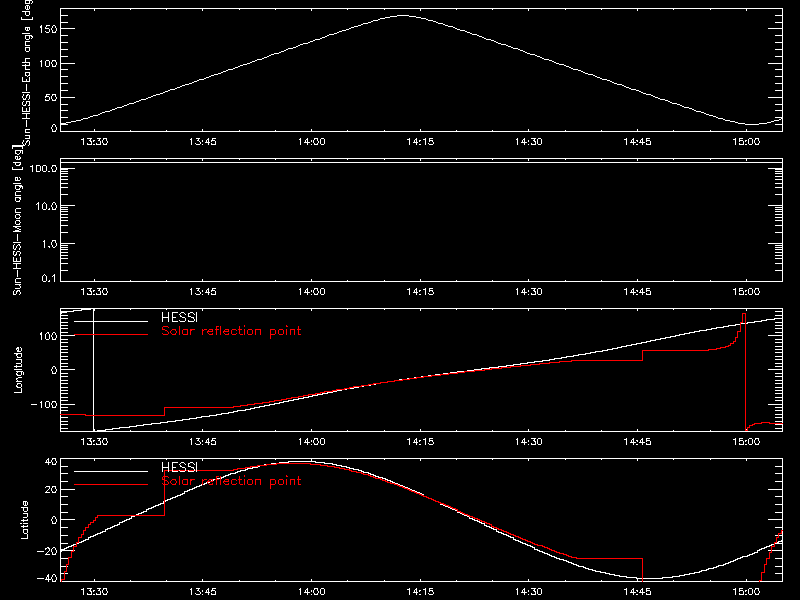Click 13:45 label under Moon angle plot

tap(203, 292)
